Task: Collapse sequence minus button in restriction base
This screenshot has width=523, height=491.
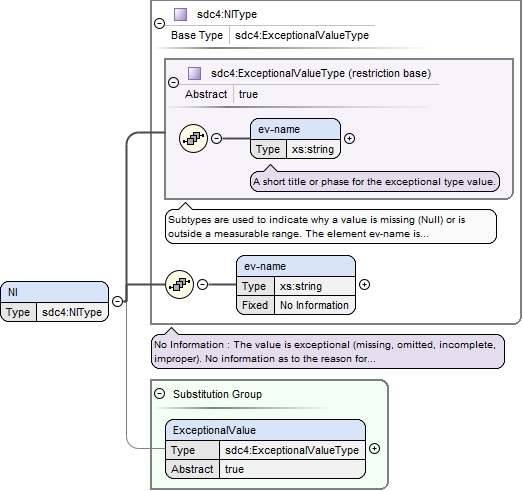Action: coord(217,138)
